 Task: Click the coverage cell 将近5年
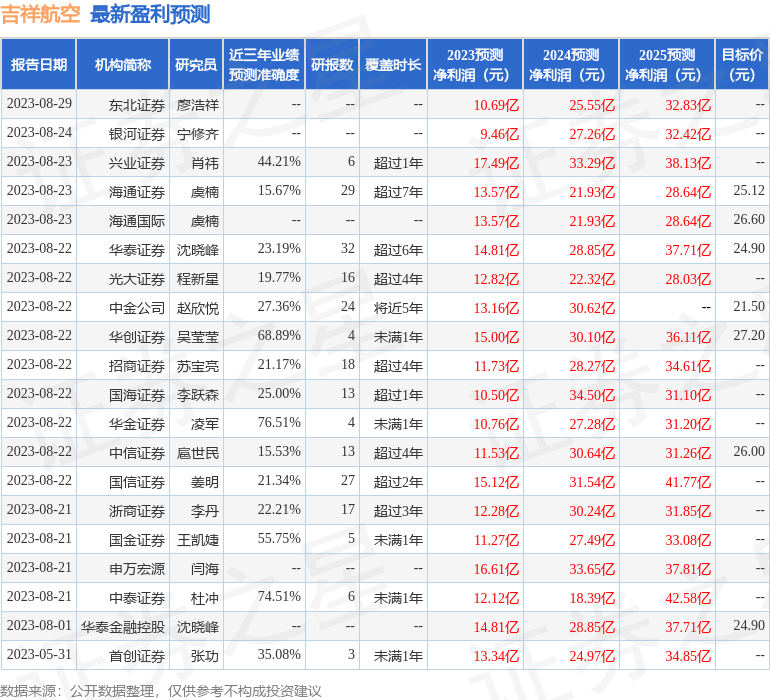coord(398,308)
